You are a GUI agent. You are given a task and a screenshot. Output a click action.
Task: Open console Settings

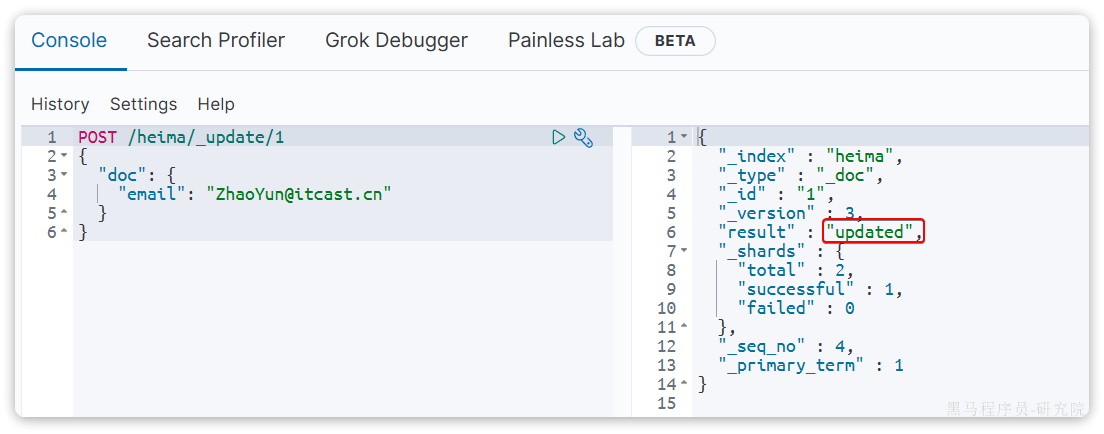[x=143, y=104]
